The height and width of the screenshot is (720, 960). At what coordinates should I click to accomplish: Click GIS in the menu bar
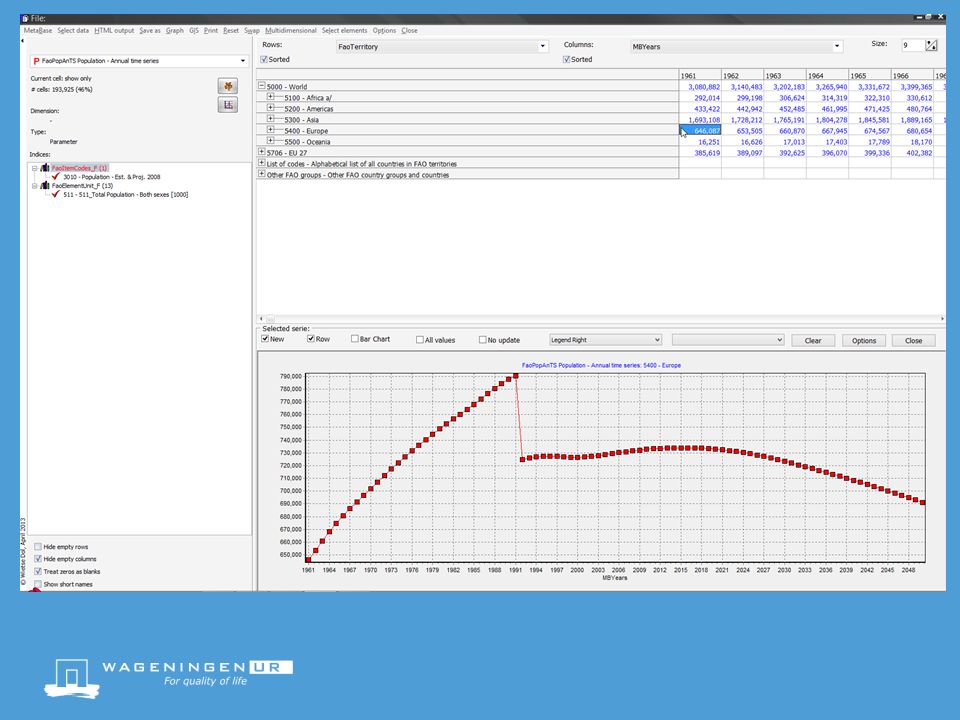tap(194, 31)
